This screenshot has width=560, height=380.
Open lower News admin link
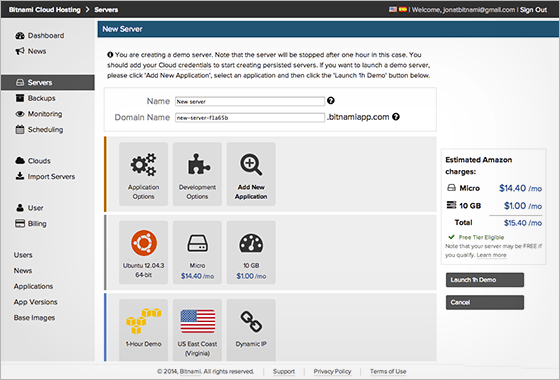23,271
